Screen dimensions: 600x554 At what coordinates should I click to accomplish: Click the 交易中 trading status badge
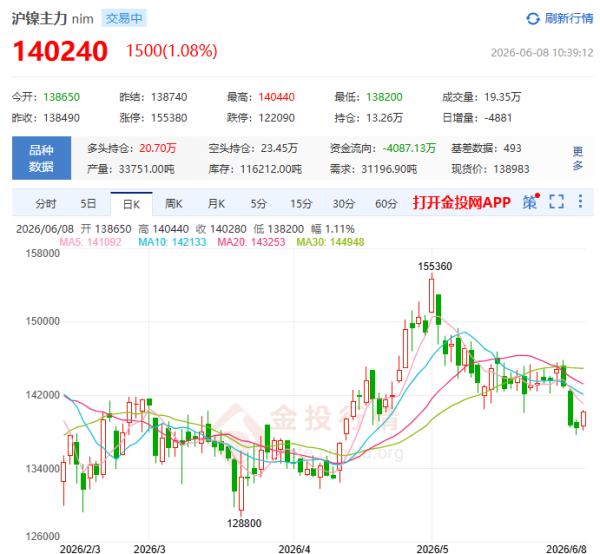(x=124, y=18)
